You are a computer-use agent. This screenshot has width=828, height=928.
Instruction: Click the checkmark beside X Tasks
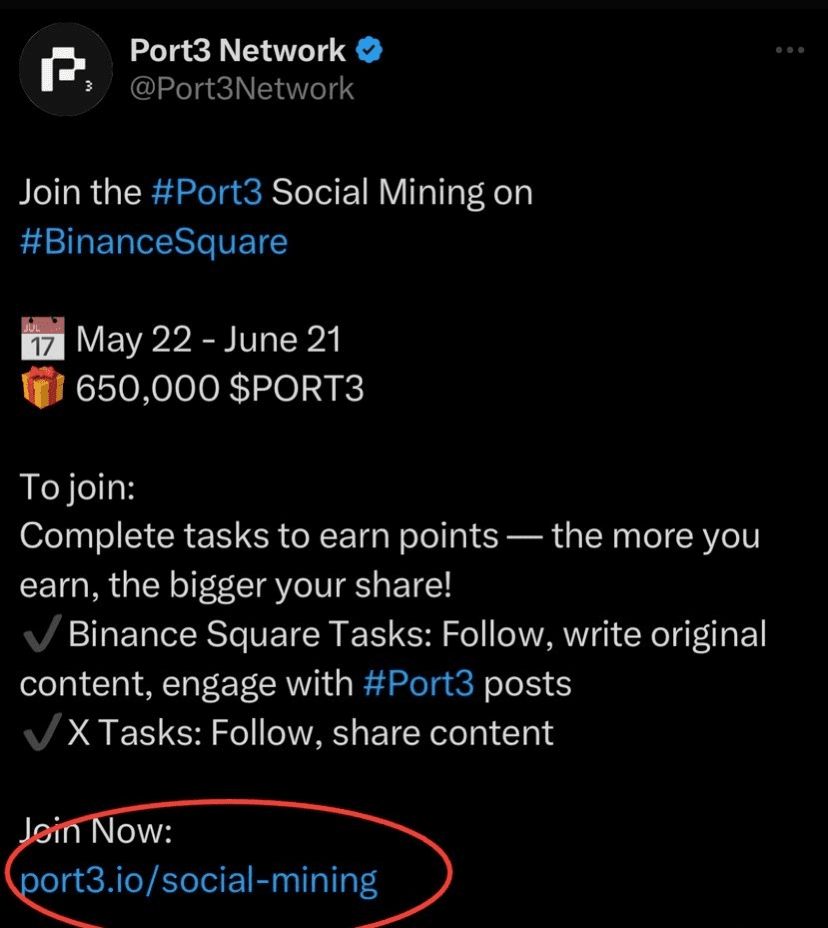pyautogui.click(x=41, y=732)
